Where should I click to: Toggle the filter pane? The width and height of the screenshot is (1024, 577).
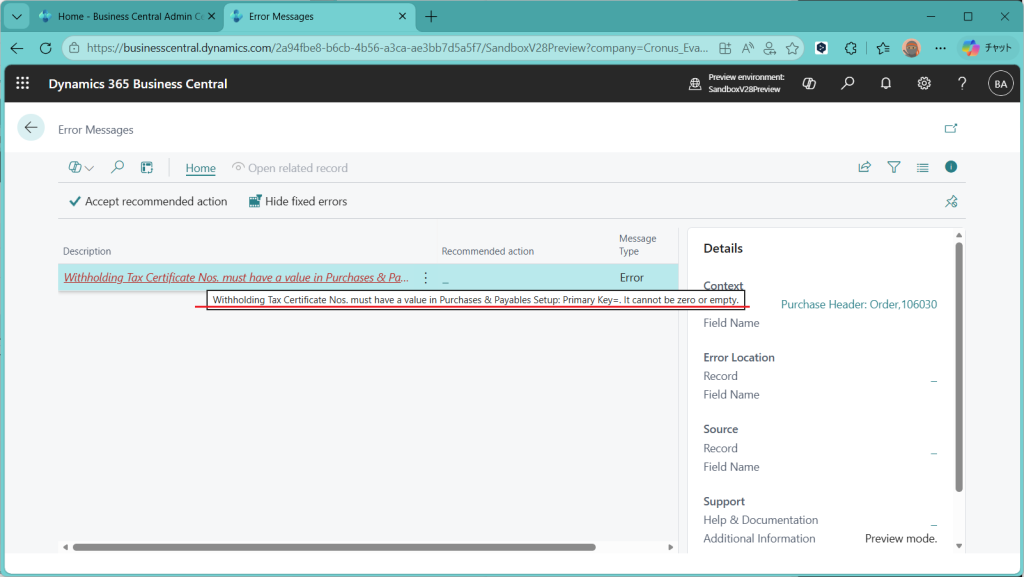(894, 168)
